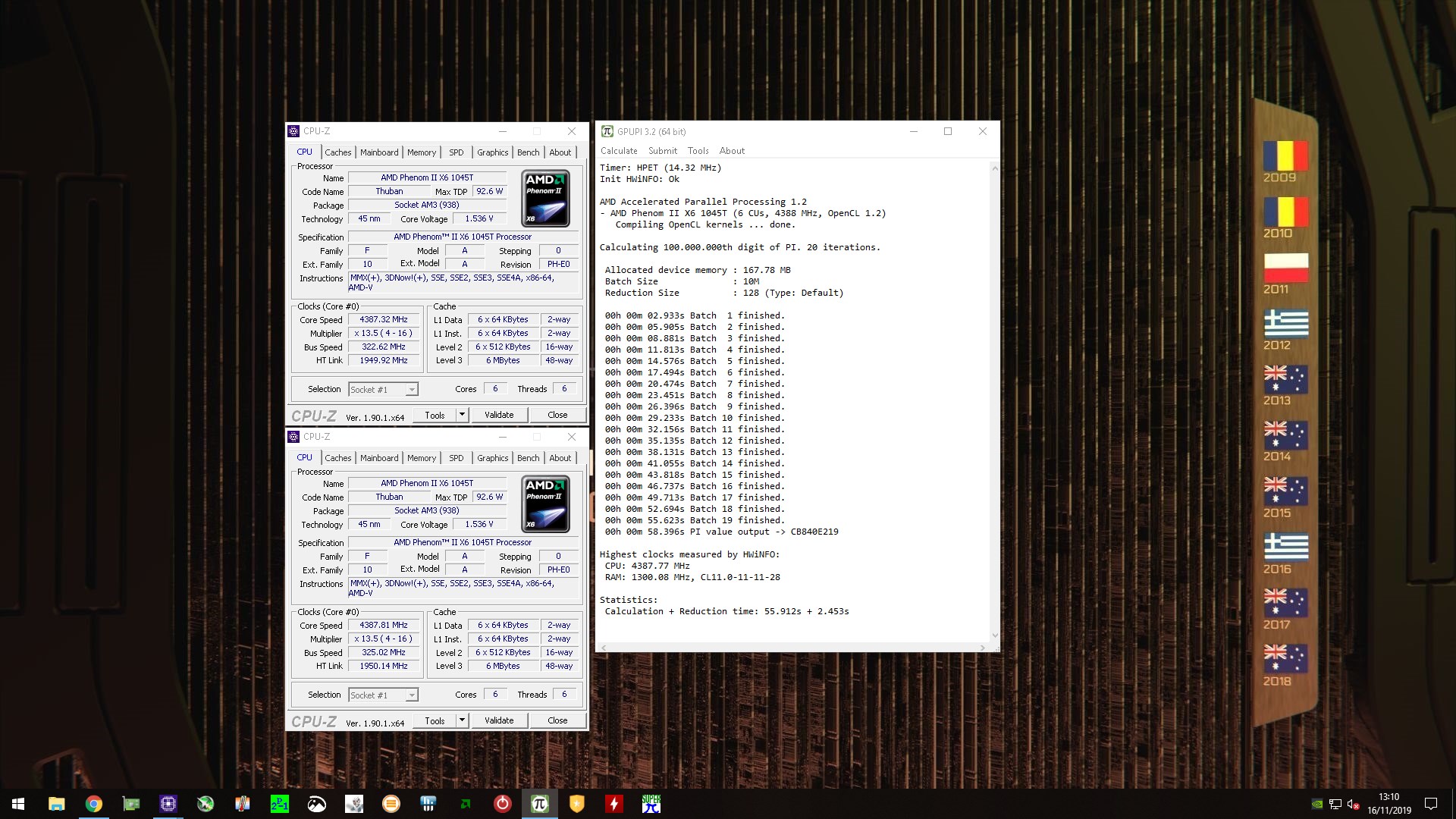Open the Submit menu in GPUPI

[x=663, y=151]
